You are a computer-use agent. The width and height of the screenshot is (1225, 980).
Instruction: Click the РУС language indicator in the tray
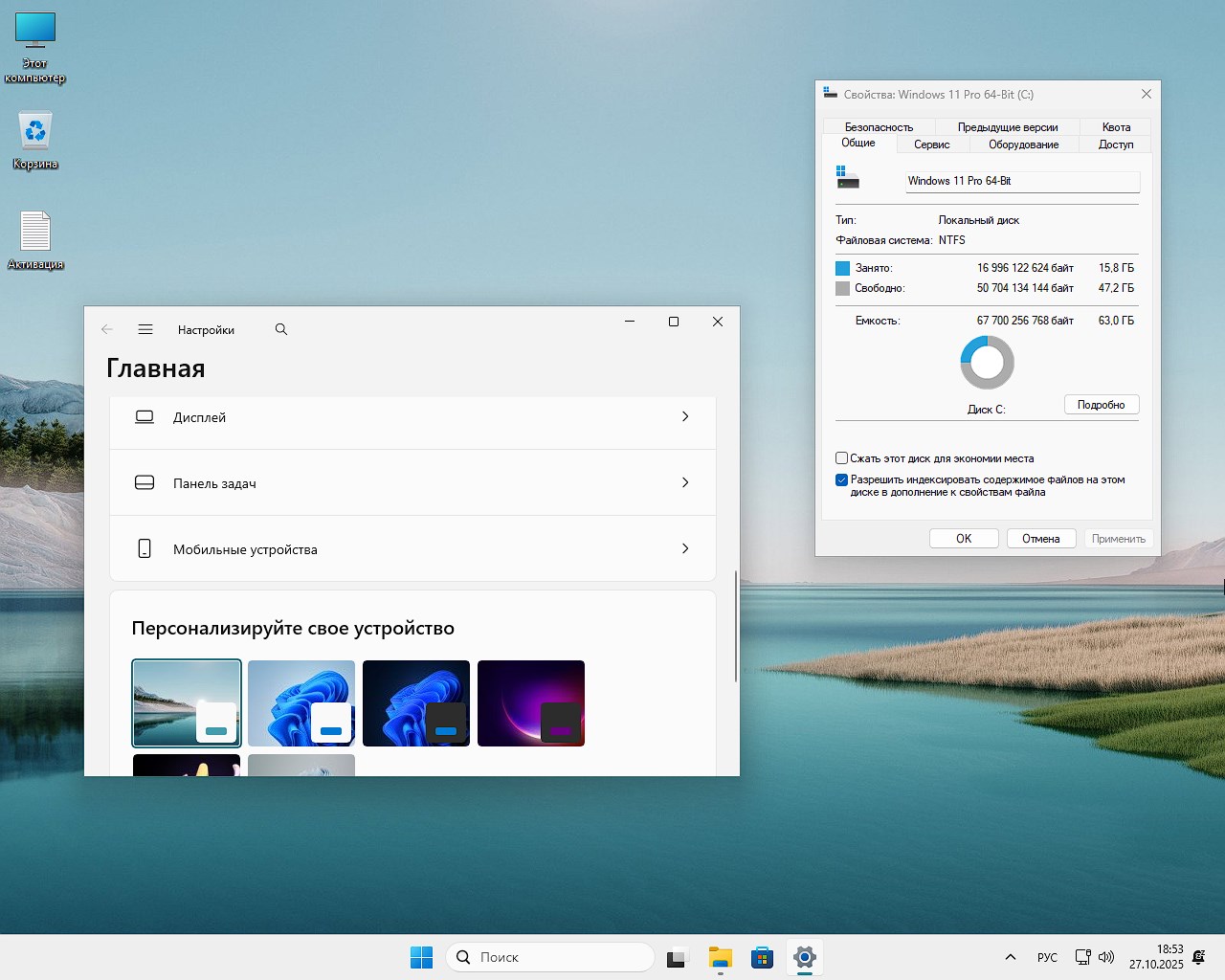pyautogui.click(x=1046, y=957)
